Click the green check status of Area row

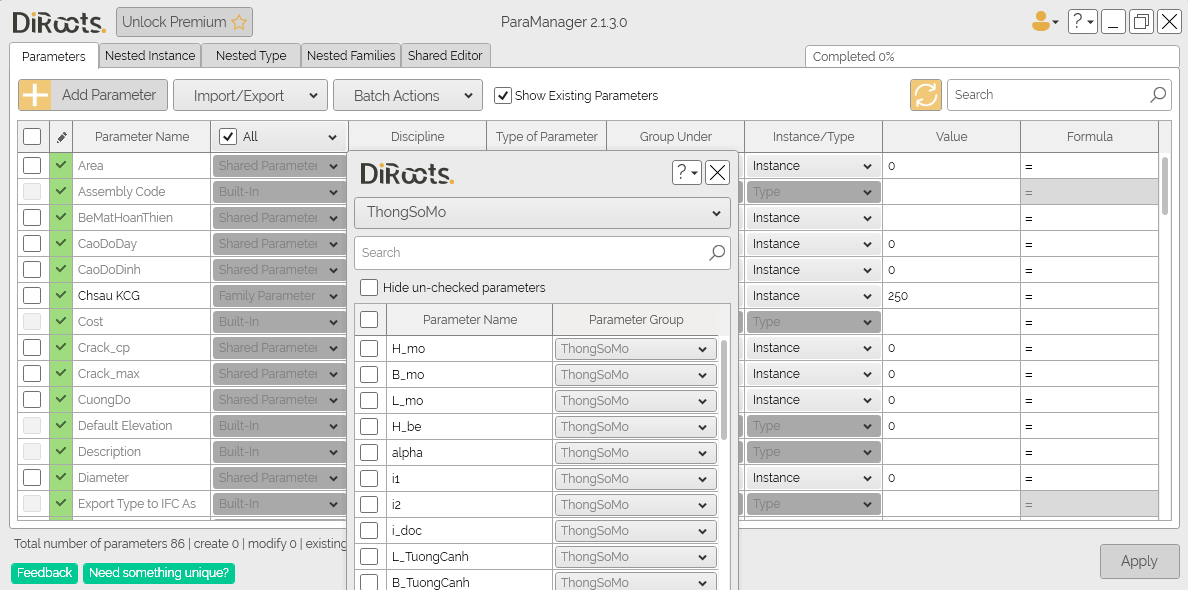coord(61,166)
